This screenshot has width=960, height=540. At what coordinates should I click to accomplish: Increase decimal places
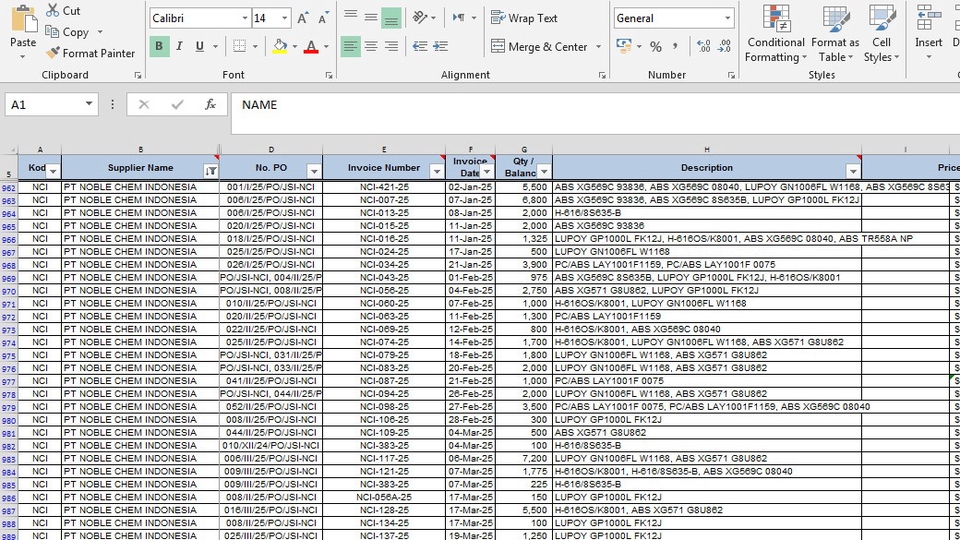[703, 47]
